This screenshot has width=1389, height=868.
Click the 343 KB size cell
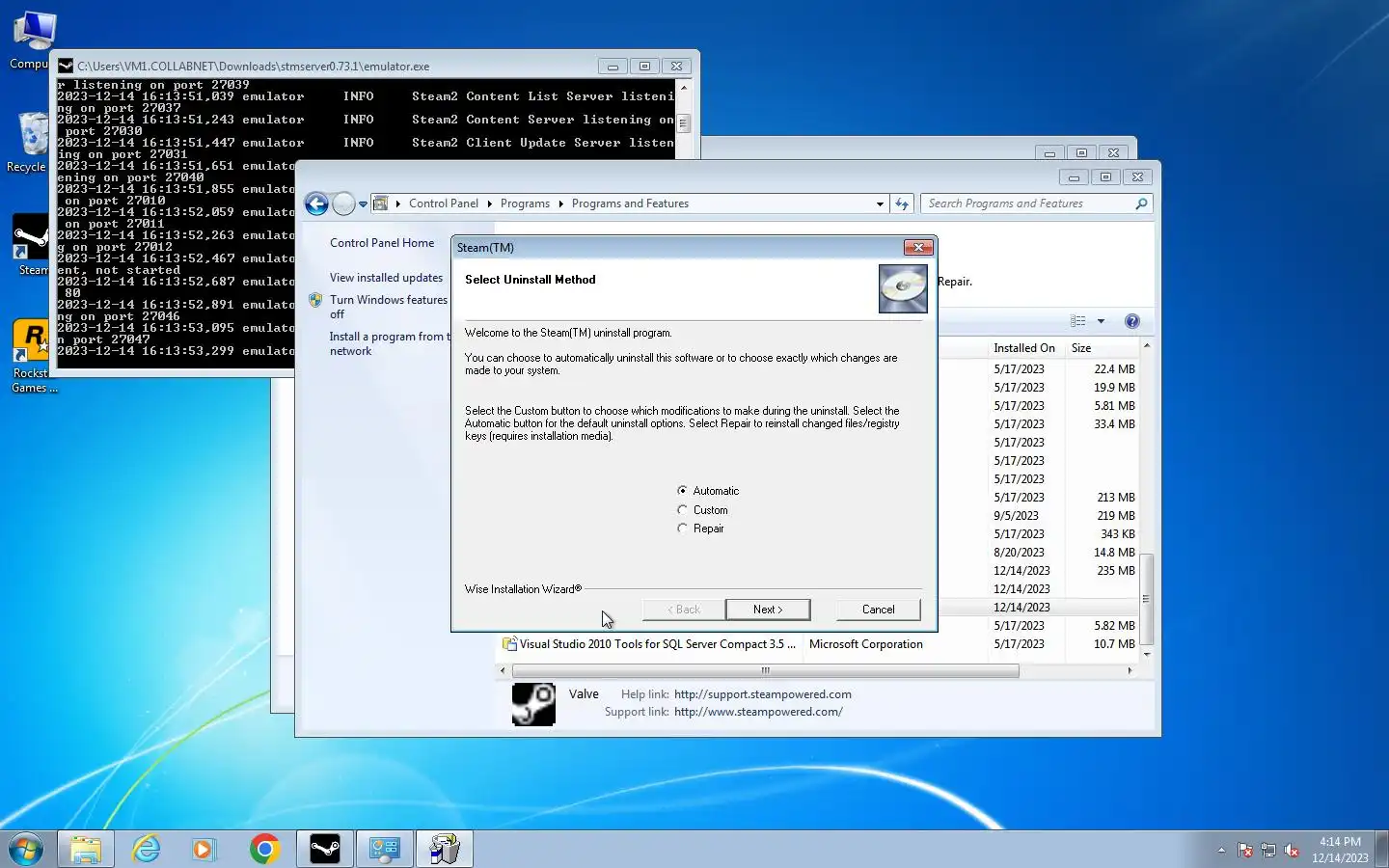pos(1118,534)
